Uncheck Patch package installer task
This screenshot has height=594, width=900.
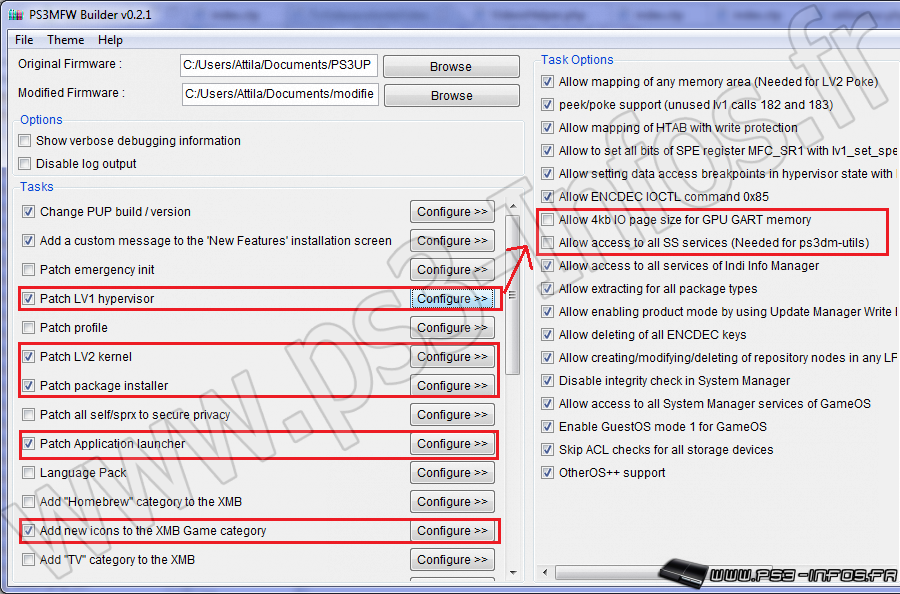point(28,386)
